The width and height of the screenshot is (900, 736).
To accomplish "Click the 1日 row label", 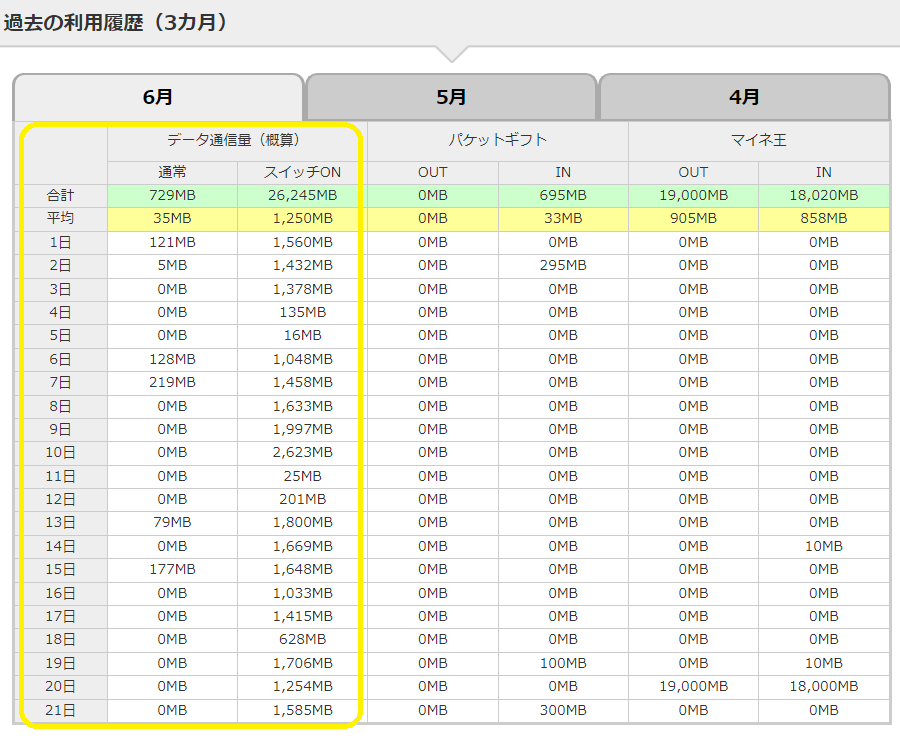I will click(60, 242).
